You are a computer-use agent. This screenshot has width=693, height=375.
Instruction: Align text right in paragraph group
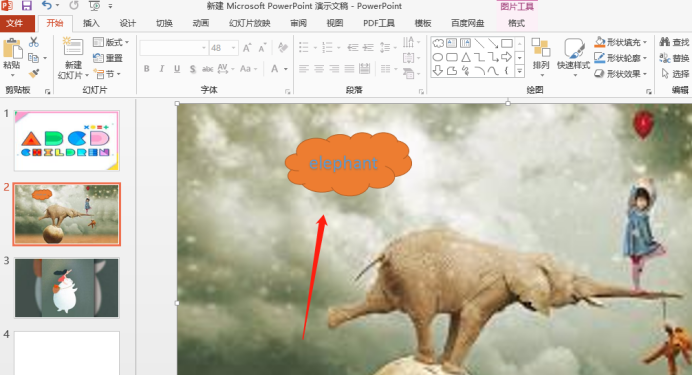[334, 69]
